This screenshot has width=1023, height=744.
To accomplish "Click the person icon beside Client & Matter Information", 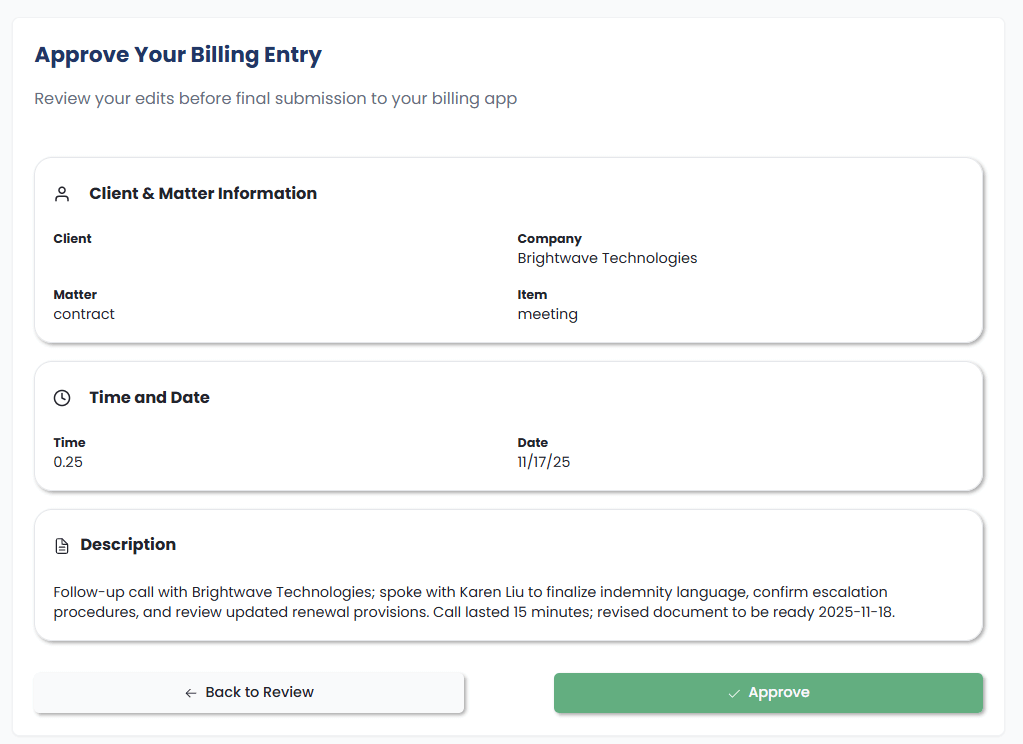I will click(x=62, y=194).
